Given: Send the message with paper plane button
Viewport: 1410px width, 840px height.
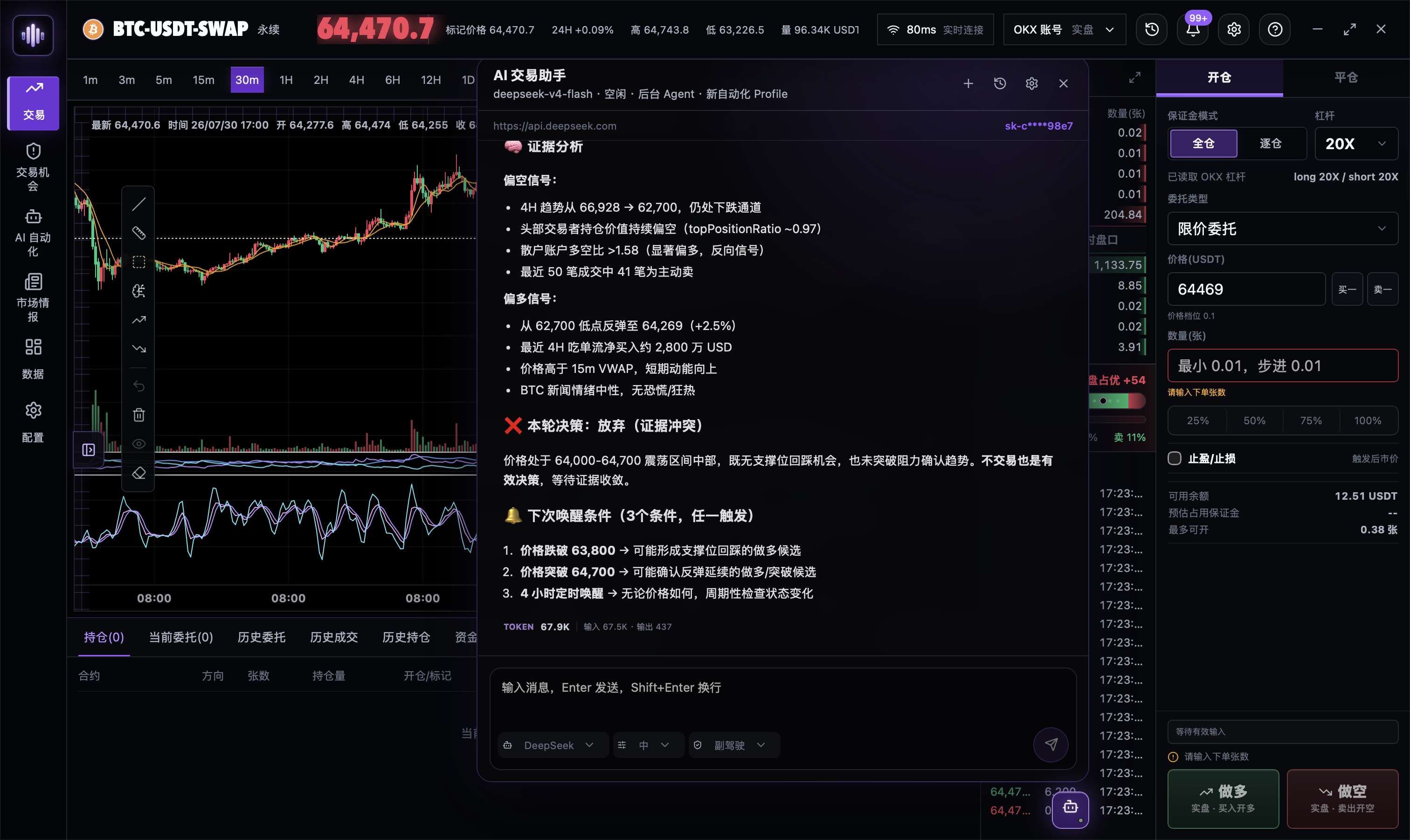Looking at the screenshot, I should [x=1051, y=744].
